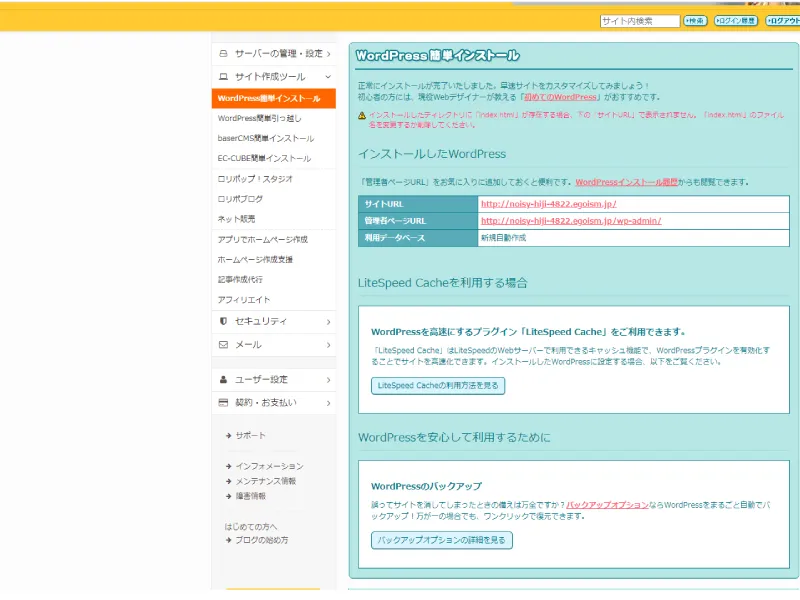The width and height of the screenshot is (800, 600).
Task: Select WordPress簡単インストール in the sidebar
Action: 273,98
